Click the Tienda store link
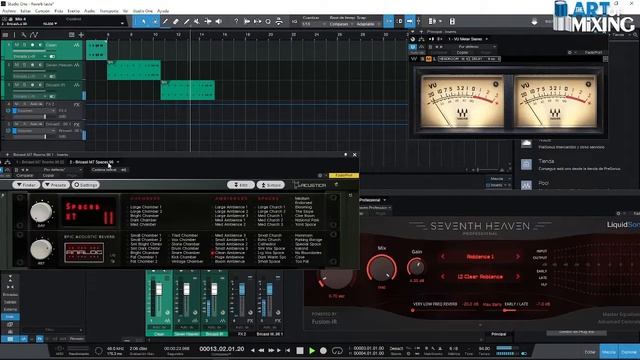The width and height of the screenshot is (640, 360). point(546,162)
